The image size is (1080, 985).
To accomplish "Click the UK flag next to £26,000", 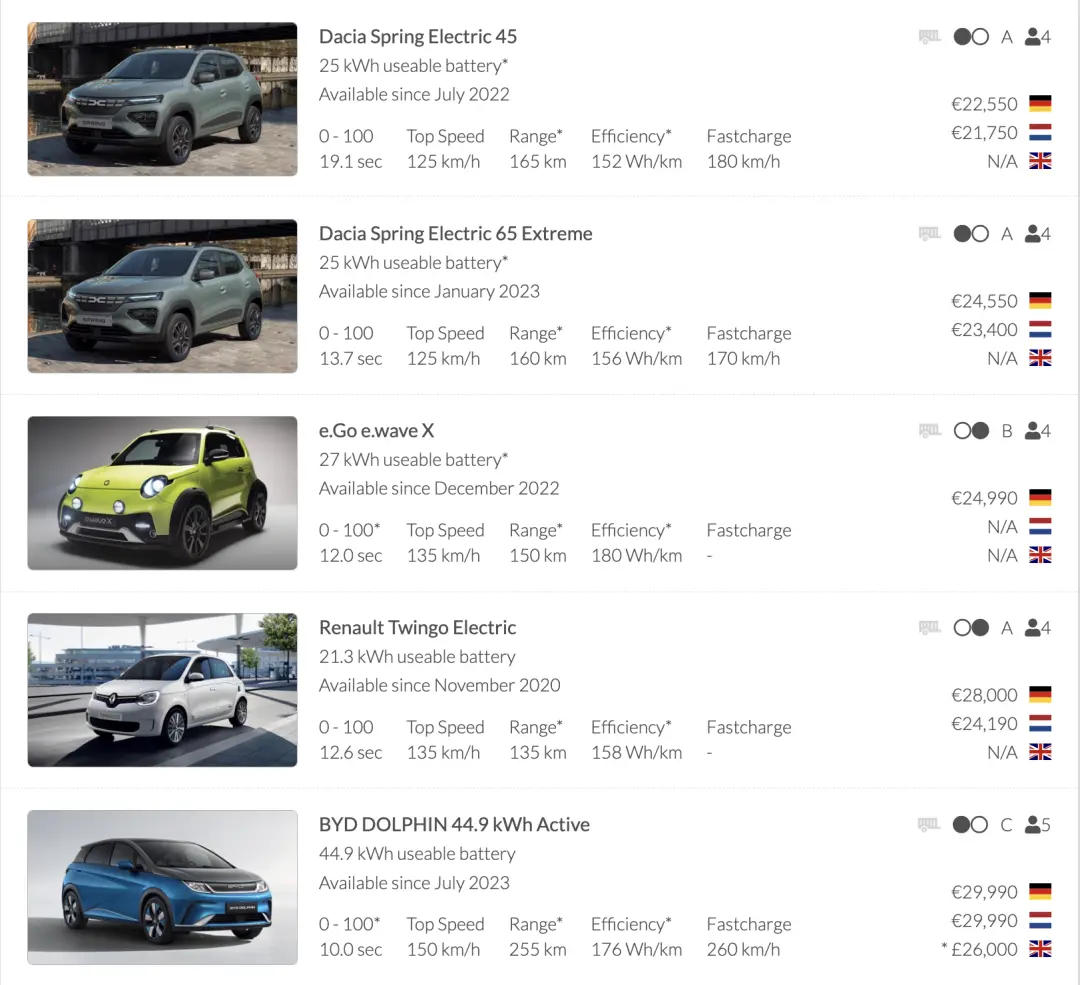I will [1040, 950].
